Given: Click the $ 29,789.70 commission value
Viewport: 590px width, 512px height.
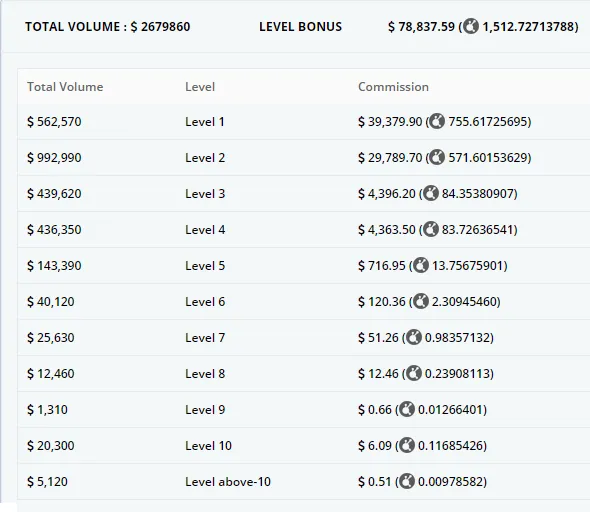Looking at the screenshot, I should [390, 157].
